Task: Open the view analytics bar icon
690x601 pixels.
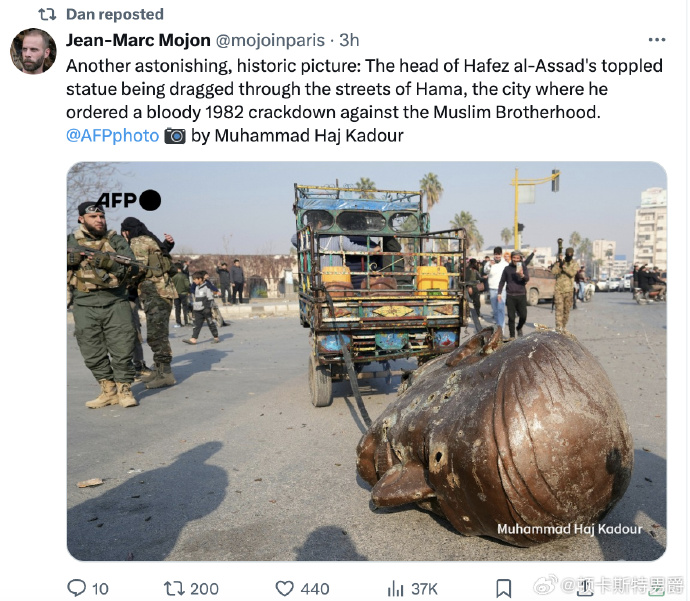Action: 395,589
